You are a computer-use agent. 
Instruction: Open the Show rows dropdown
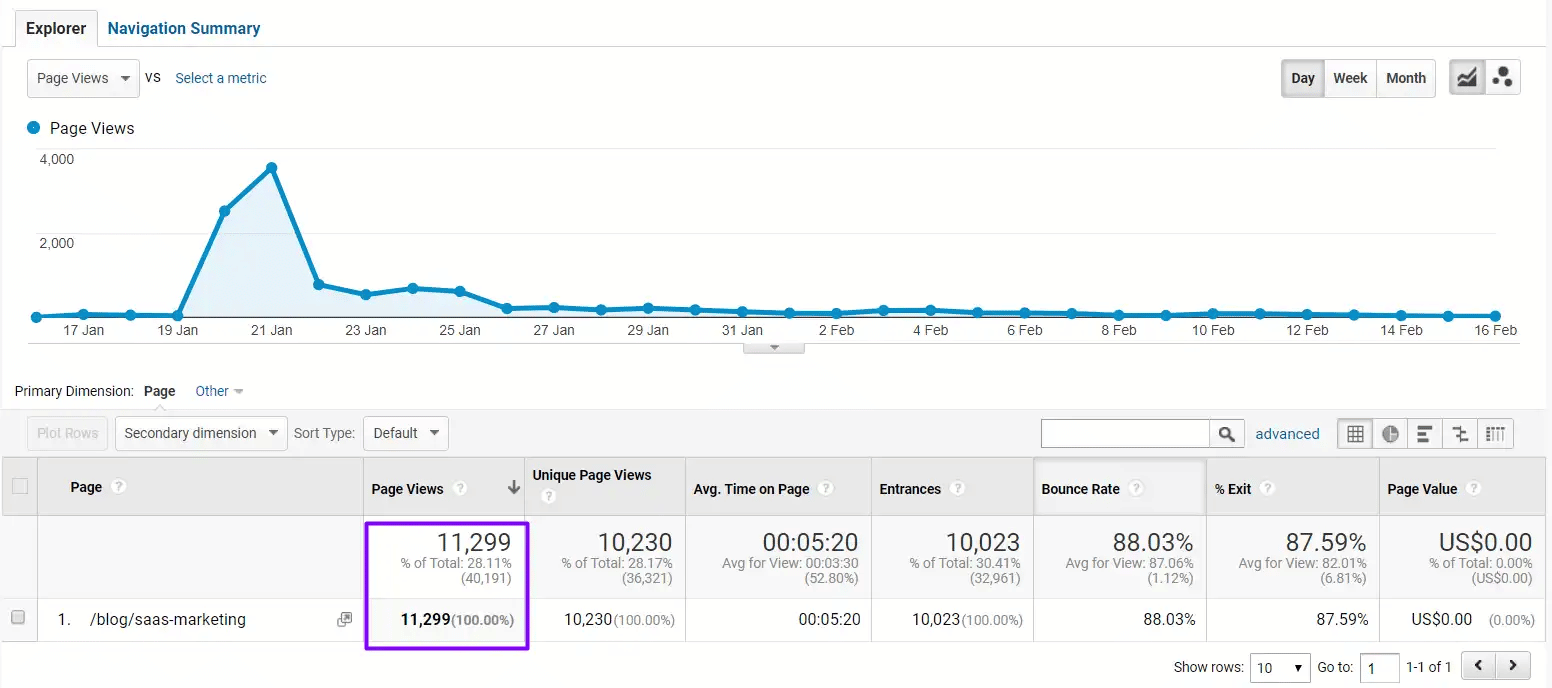pyautogui.click(x=1279, y=667)
